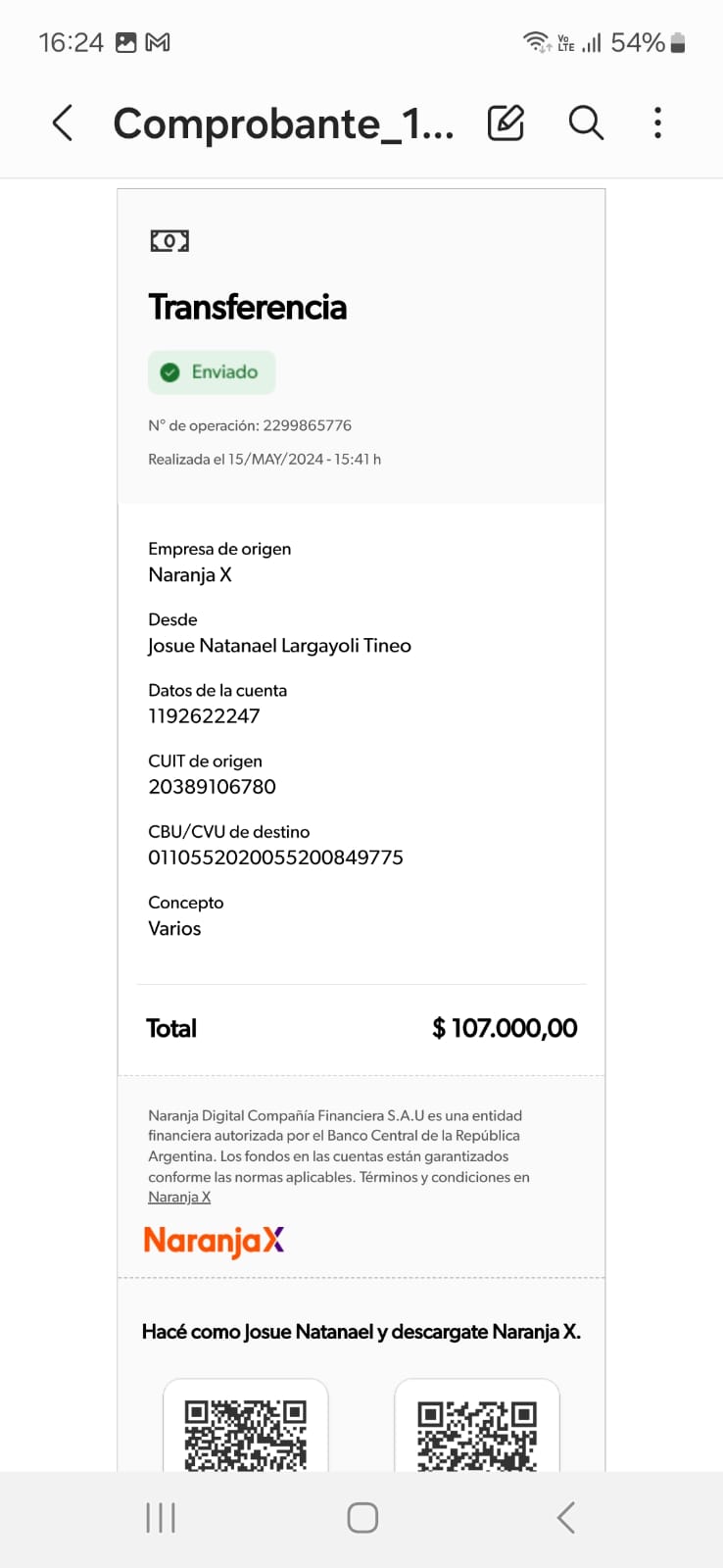Click the Naranja X terms link
The height and width of the screenshot is (1568, 723).
(179, 1198)
